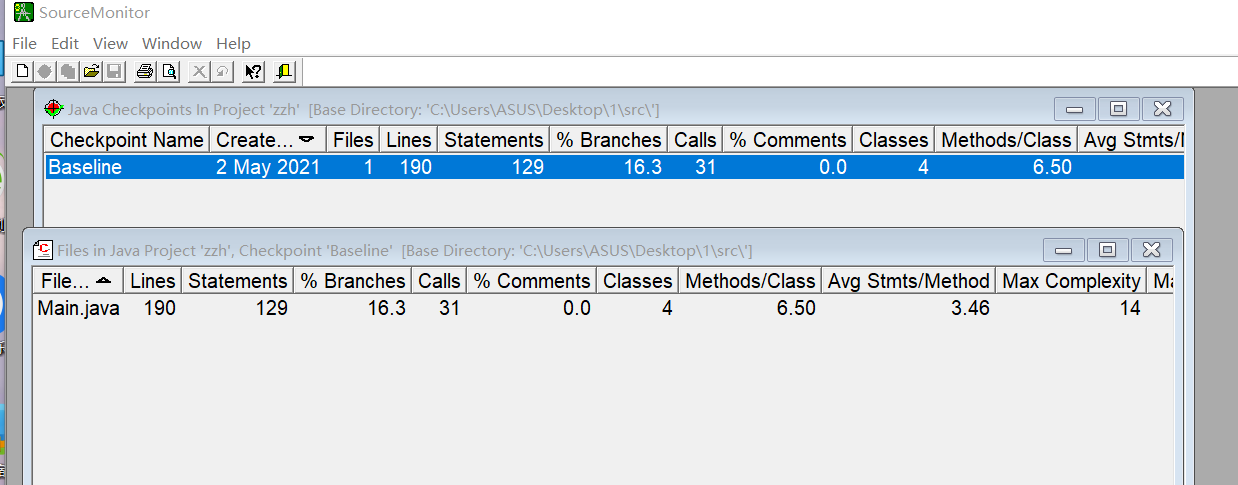Viewport: 1238px width, 485px height.
Task: Click Main.java's Avg Stmts/Method value 3.46
Action: [x=970, y=308]
